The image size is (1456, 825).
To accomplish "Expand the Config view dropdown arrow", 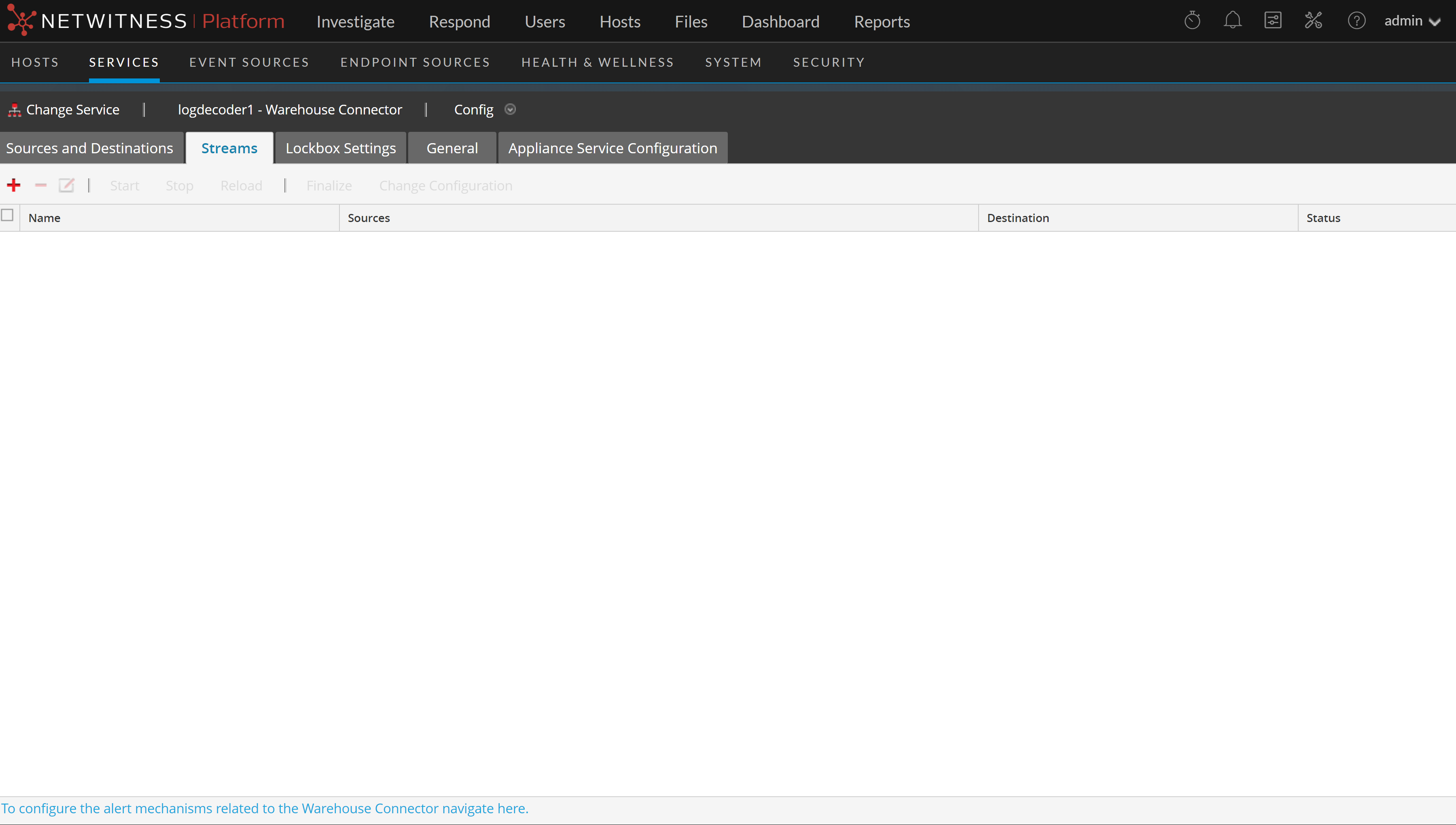I will (510, 109).
